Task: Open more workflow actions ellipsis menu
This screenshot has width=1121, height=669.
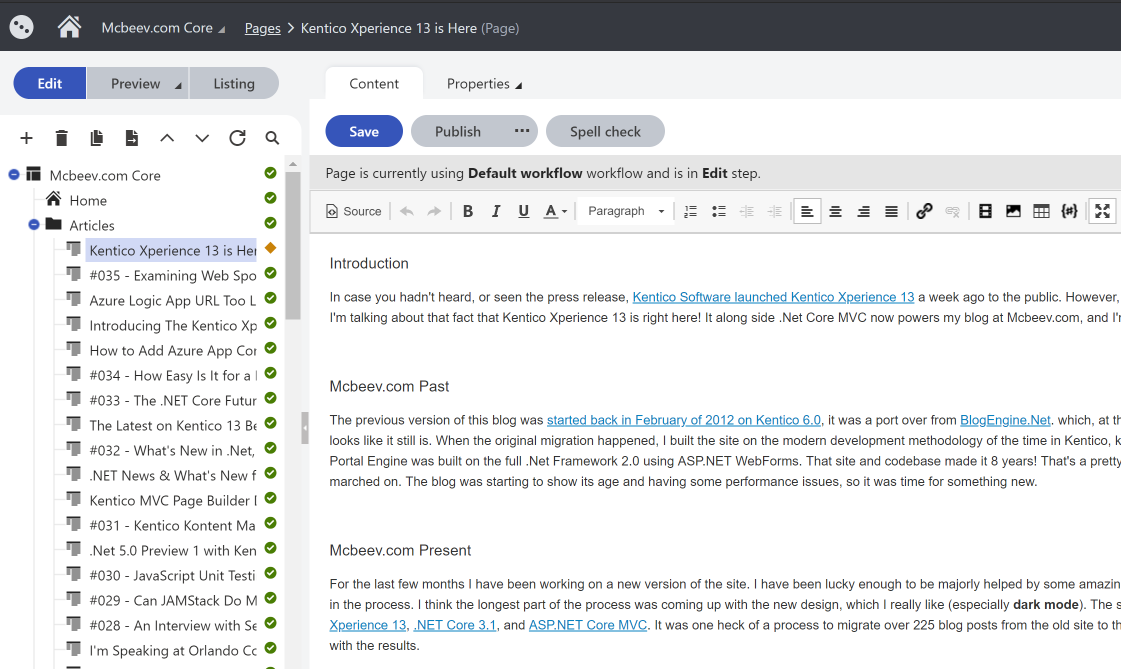Action: click(522, 131)
